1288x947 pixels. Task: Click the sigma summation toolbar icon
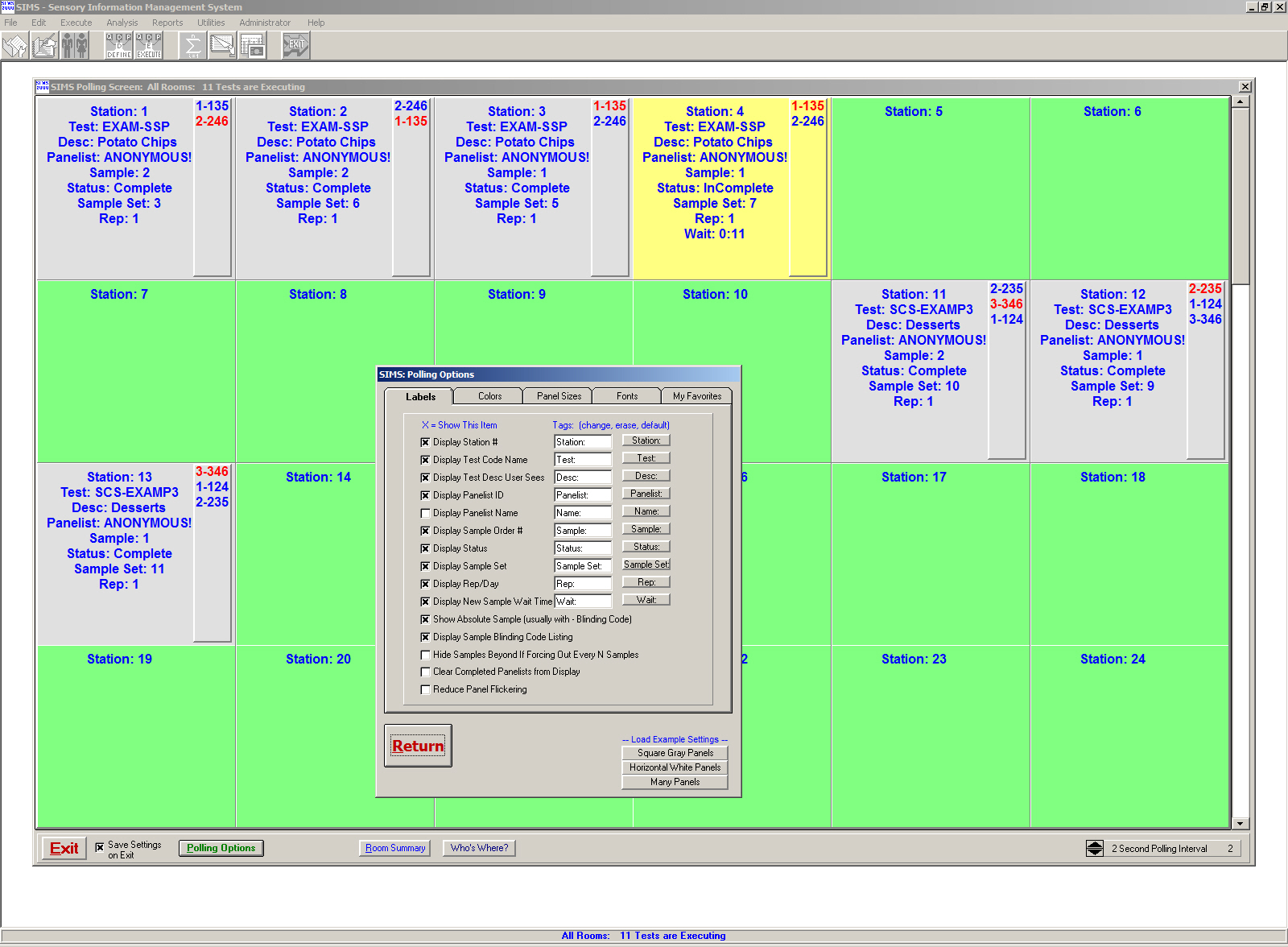193,45
